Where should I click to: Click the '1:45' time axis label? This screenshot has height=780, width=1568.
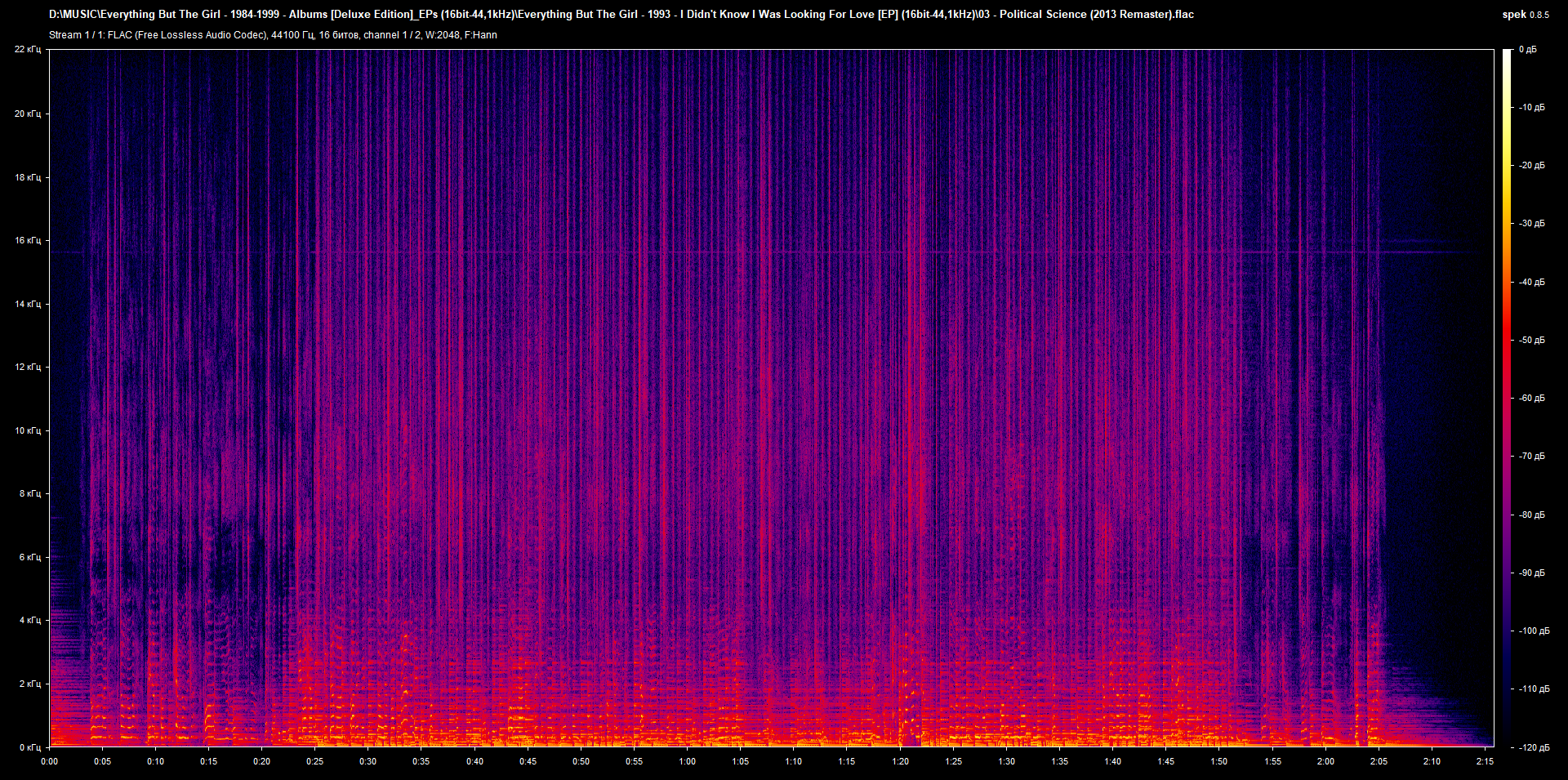coord(1166,761)
